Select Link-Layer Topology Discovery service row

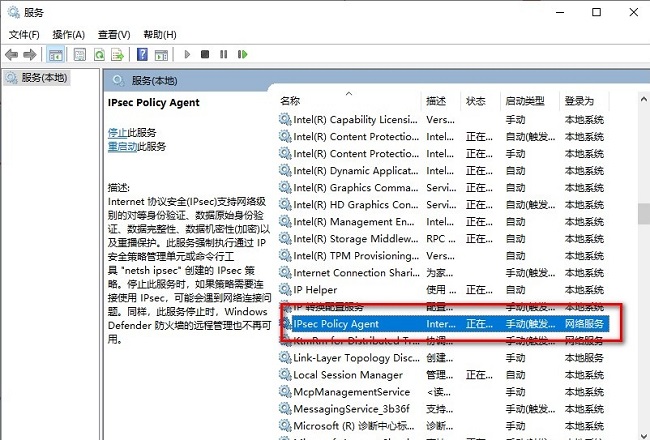(443, 357)
